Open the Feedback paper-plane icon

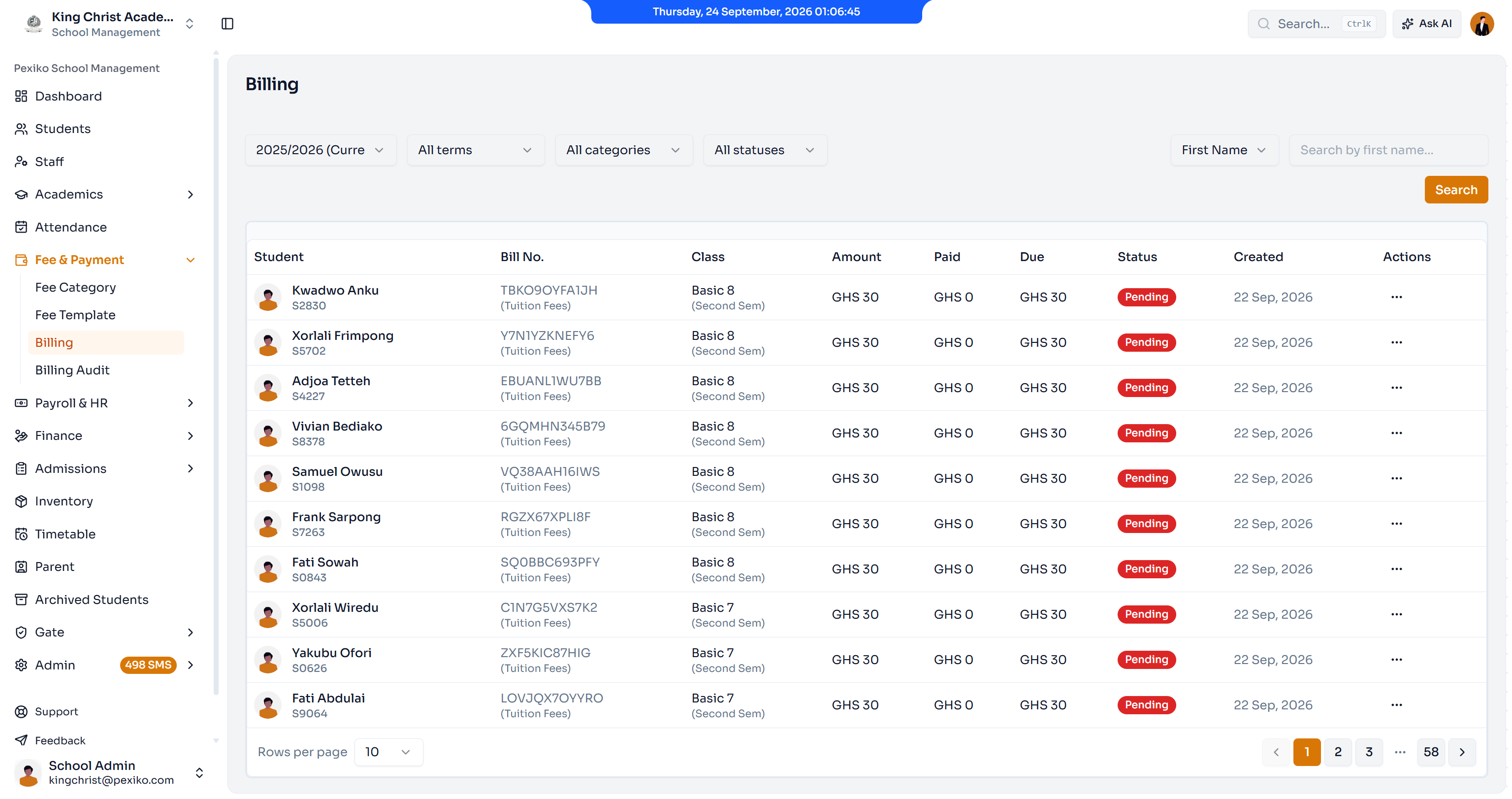coord(21,740)
